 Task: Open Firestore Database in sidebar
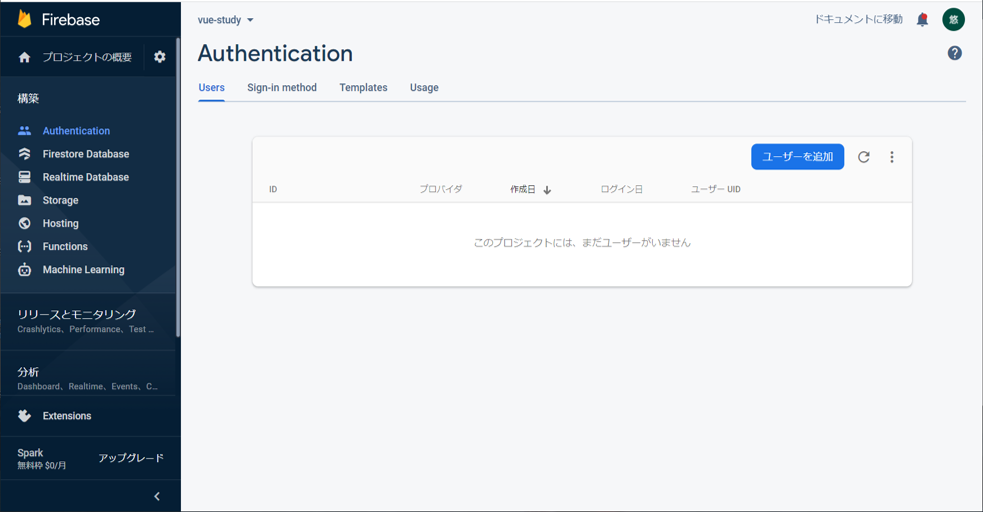tap(86, 154)
